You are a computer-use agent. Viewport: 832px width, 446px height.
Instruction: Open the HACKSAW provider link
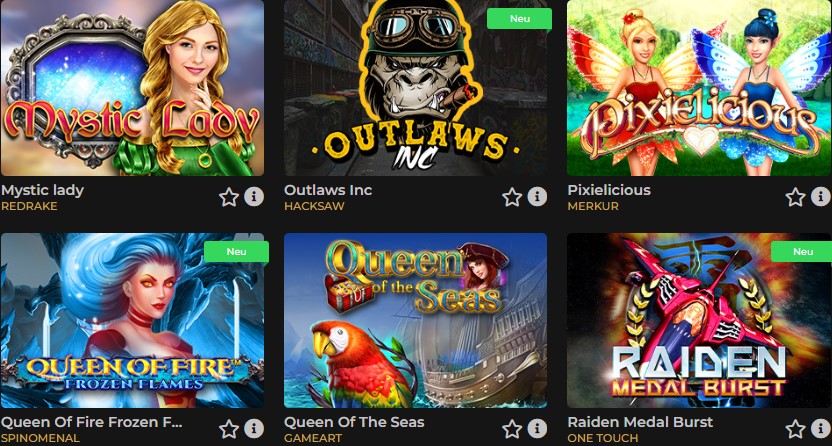click(x=314, y=206)
